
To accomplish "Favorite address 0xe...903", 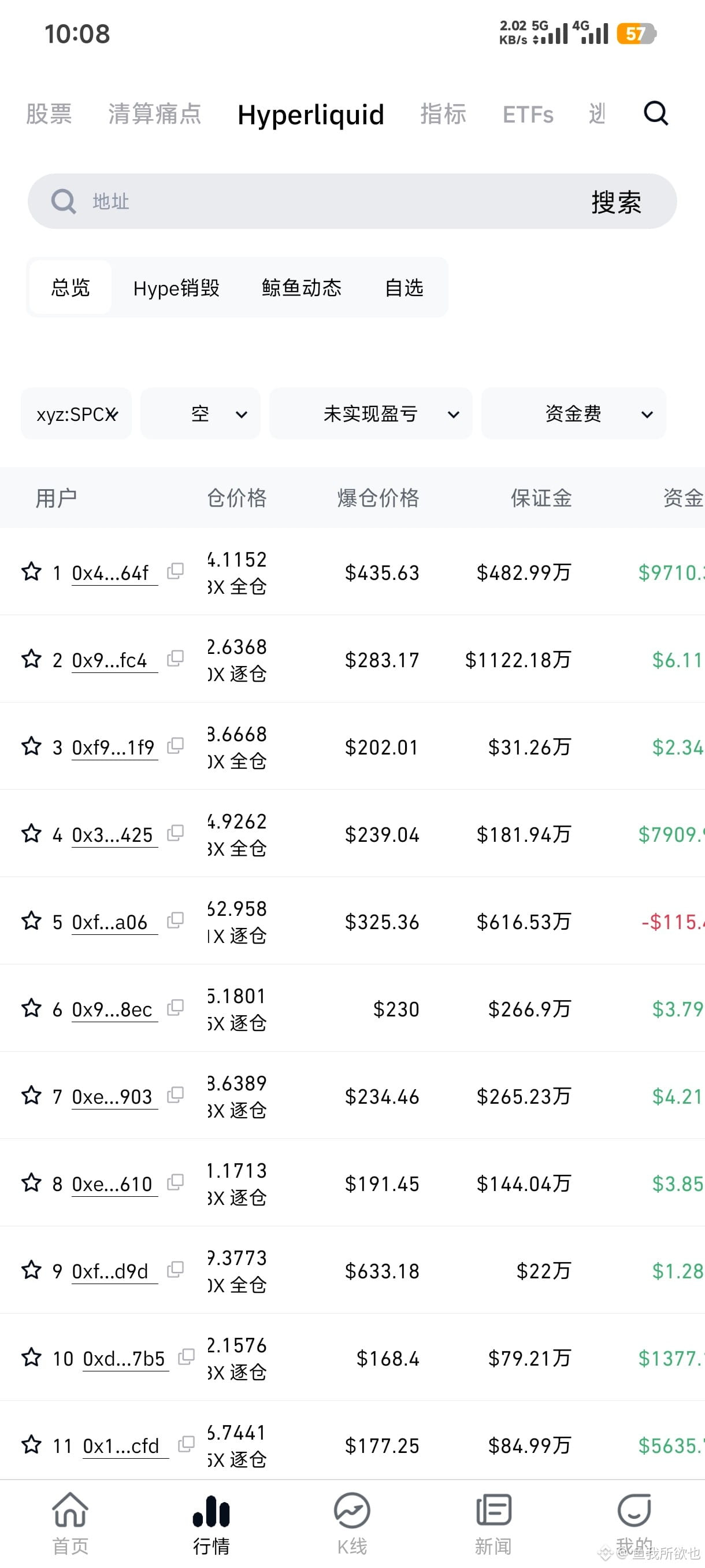I will pyautogui.click(x=32, y=1095).
